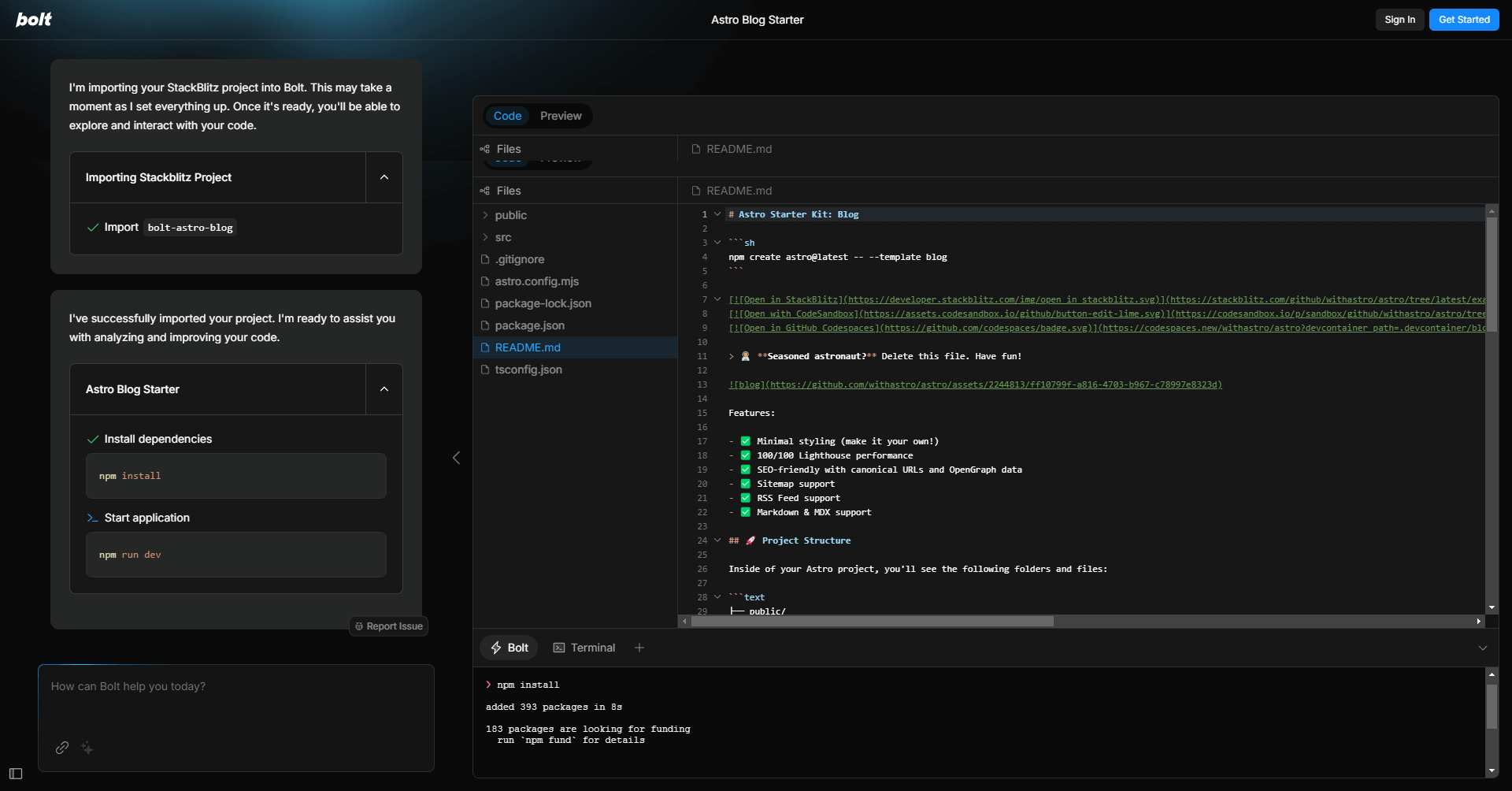Screen dimensions: 1512x791
Task: Open the Terminal tab
Action: point(584,648)
